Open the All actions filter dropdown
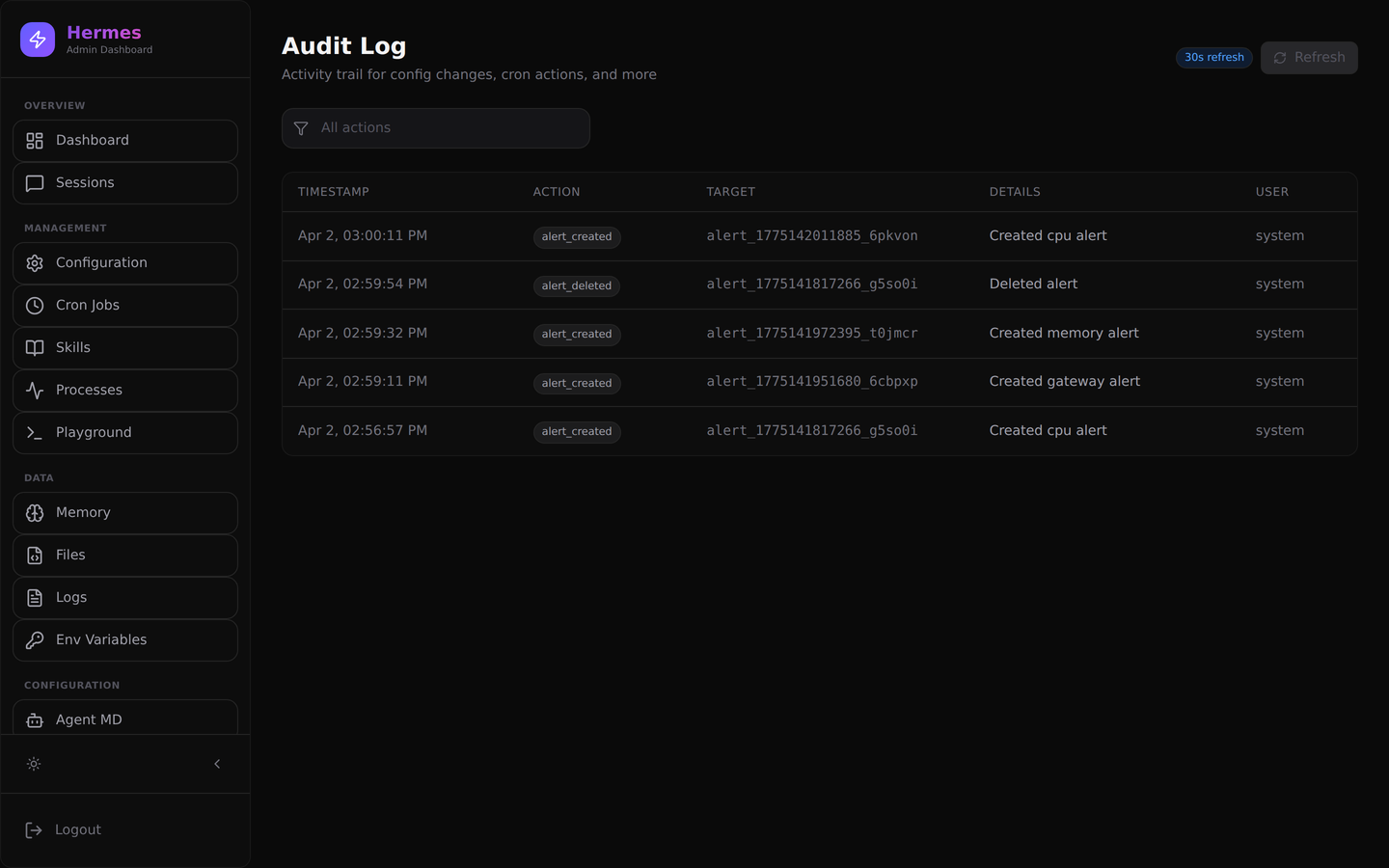 click(436, 128)
